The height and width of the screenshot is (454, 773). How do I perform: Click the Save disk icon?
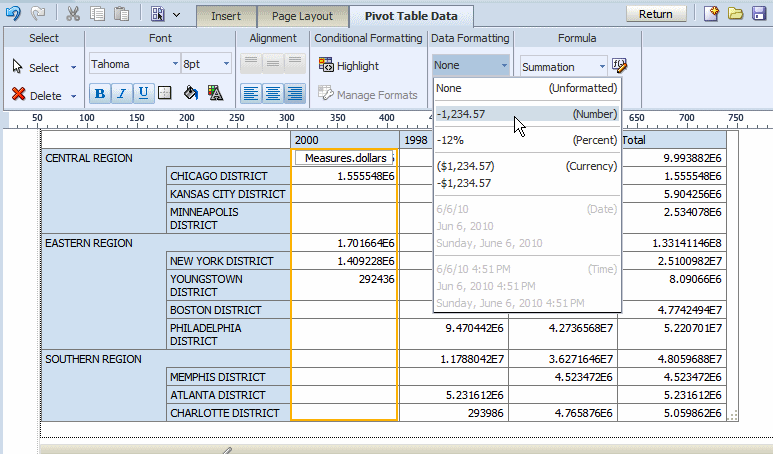(x=757, y=14)
